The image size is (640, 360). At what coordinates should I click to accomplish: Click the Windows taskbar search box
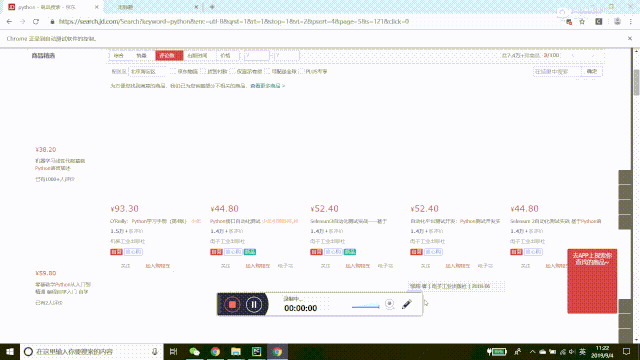pos(92,351)
